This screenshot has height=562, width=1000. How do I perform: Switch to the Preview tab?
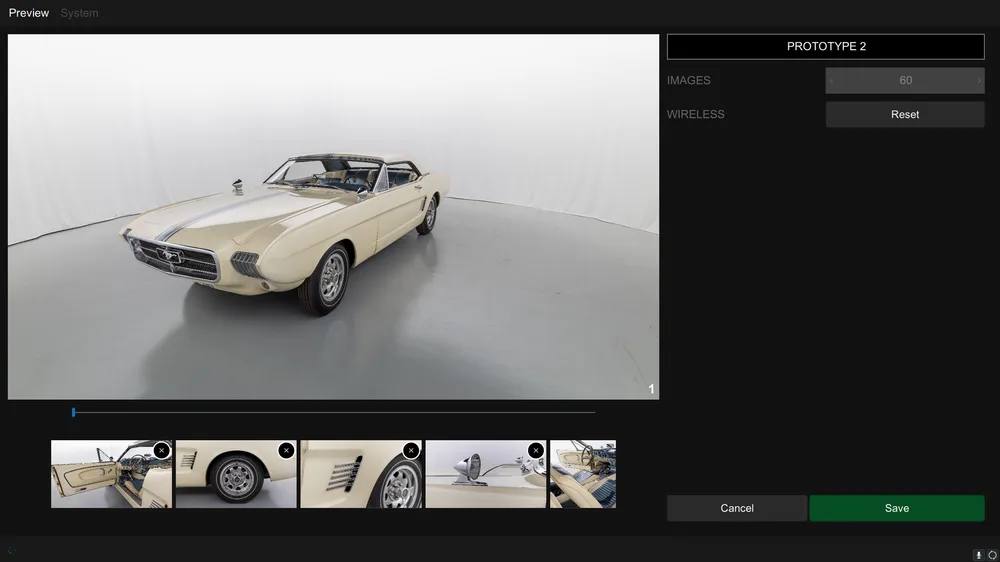[x=29, y=13]
